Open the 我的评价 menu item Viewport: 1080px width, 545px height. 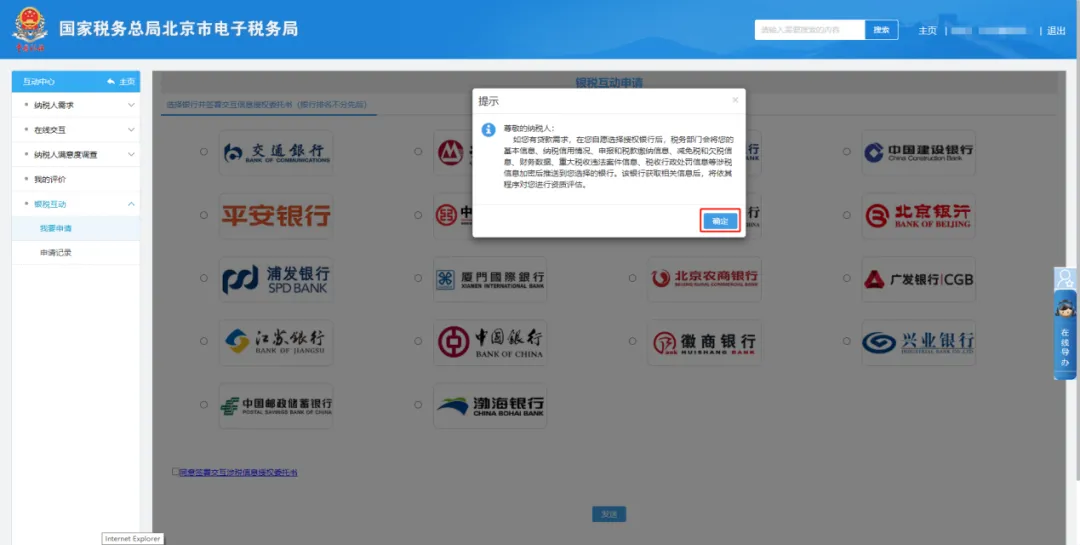point(76,179)
